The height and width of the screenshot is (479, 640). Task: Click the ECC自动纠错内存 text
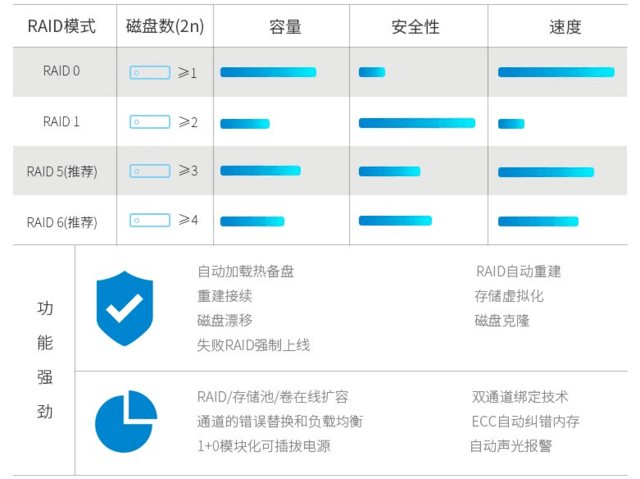click(x=525, y=421)
